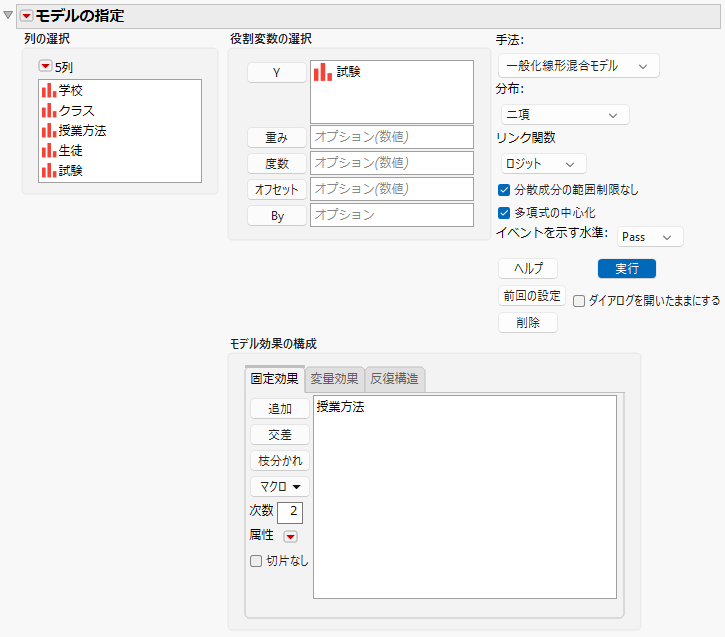725x637 pixels.
Task: Click the nominal icon beside 授業方法 in the column list
Action: coord(49,130)
